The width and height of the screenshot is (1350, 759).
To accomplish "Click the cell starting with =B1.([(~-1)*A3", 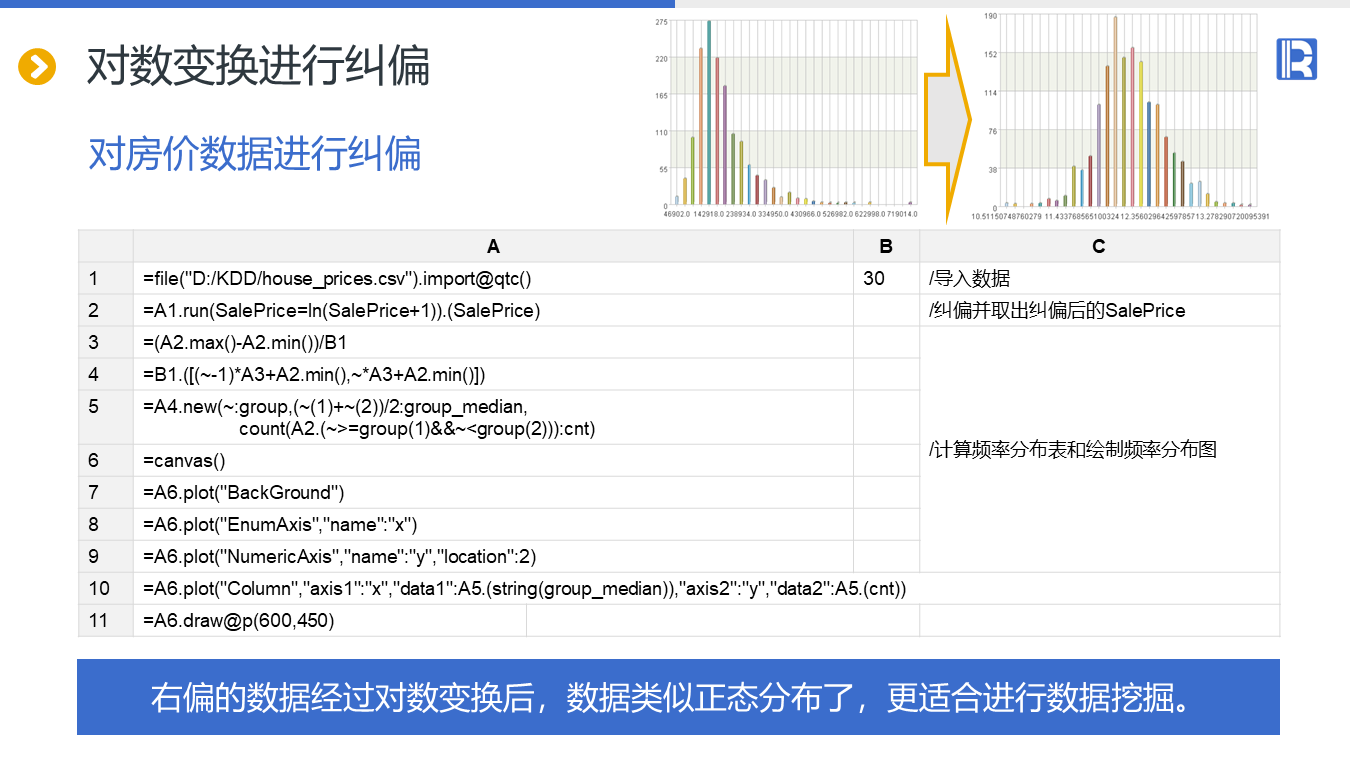I will click(493, 374).
